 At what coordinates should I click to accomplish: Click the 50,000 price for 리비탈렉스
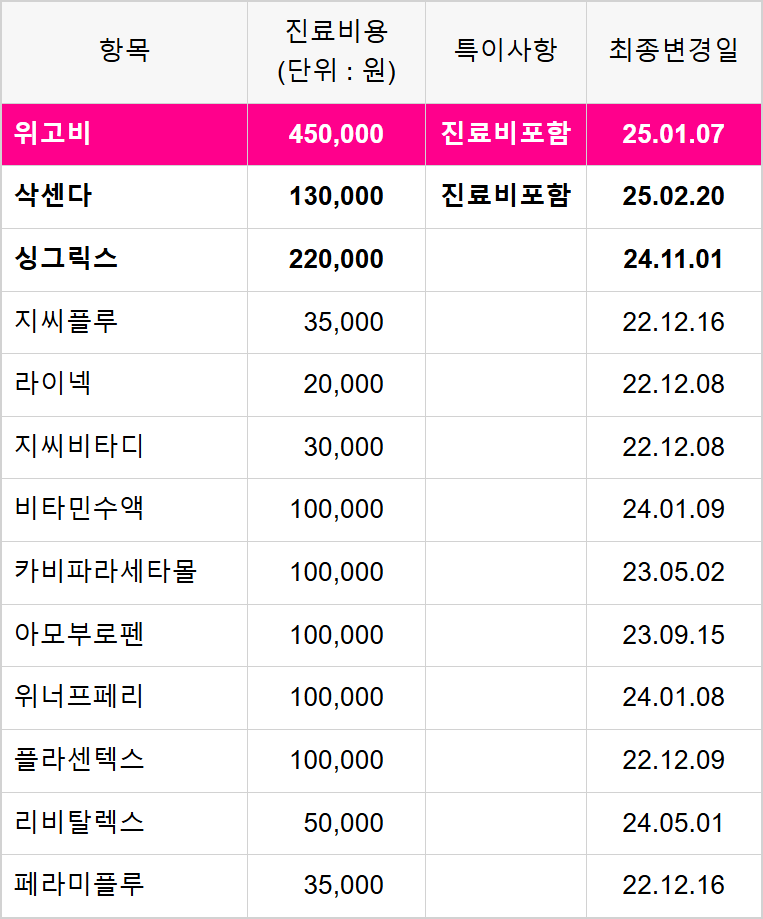(x=343, y=822)
